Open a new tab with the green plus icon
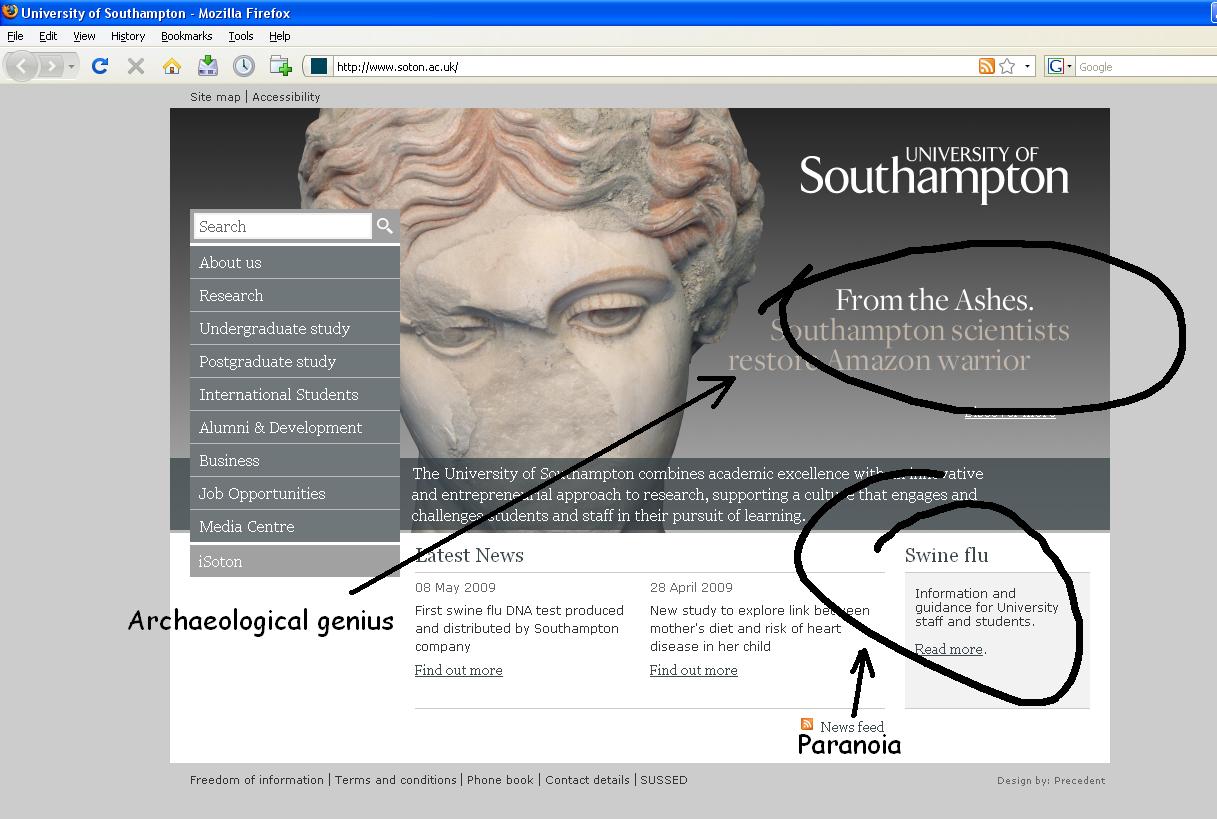The width and height of the screenshot is (1217, 819). point(280,66)
